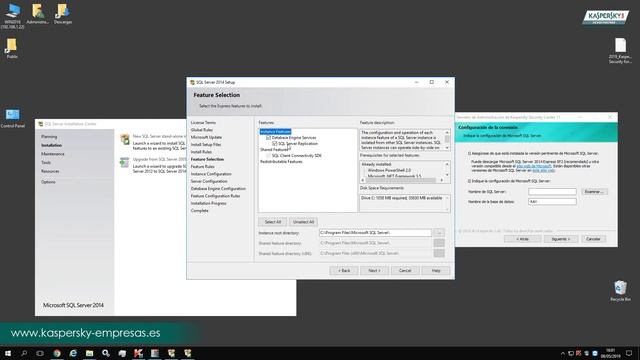Screen dimensions: 640x360
Task: Click Examinar in the Kaspersky wizard
Action: pyautogui.click(x=594, y=191)
